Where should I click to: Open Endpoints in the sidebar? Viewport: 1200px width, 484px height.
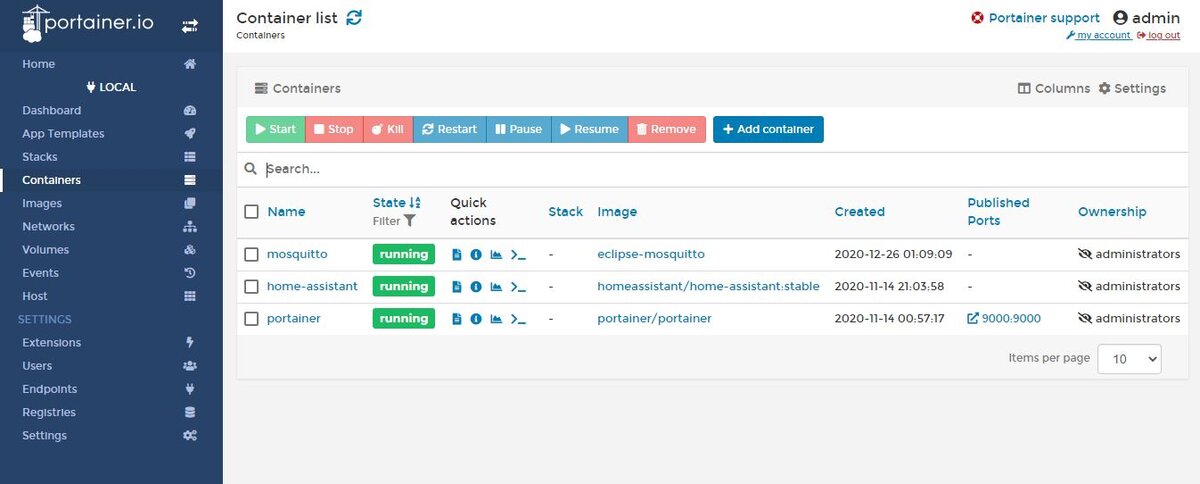pyautogui.click(x=50, y=389)
